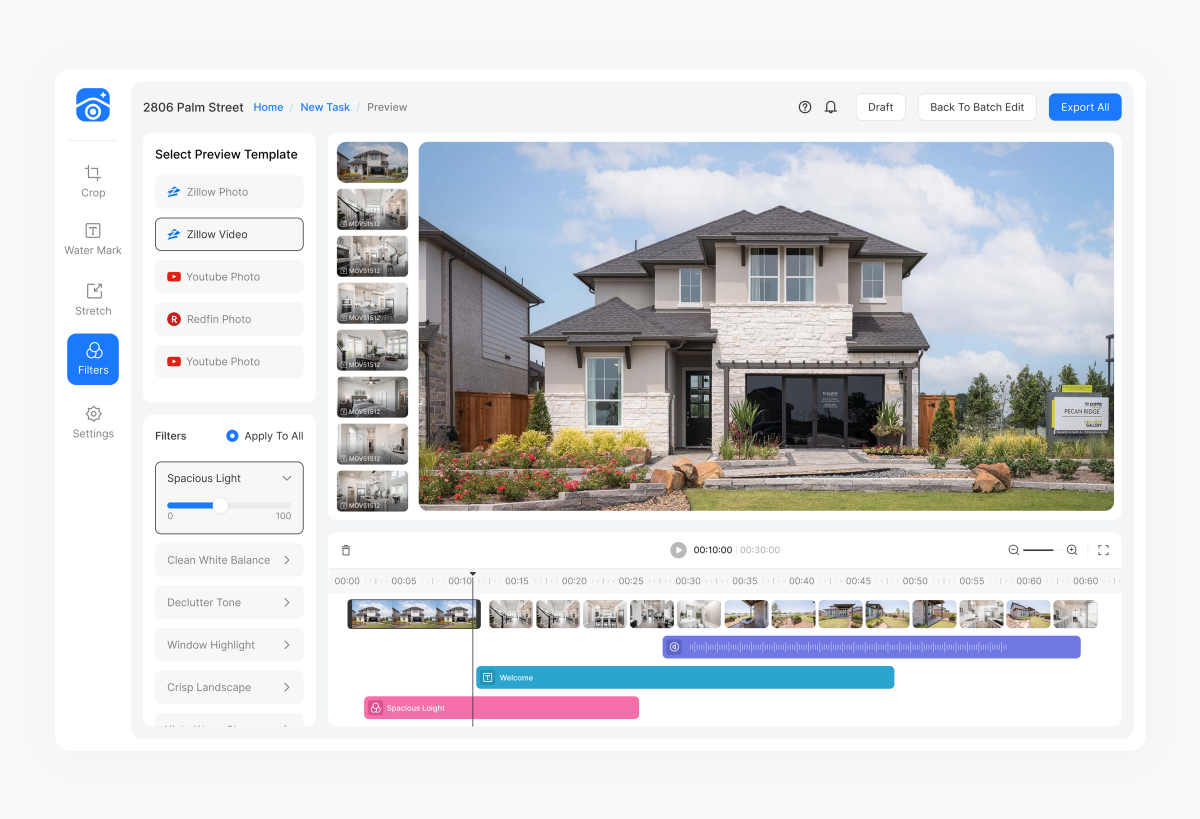1200x819 pixels.
Task: Select the Zillow Video template
Action: 229,234
